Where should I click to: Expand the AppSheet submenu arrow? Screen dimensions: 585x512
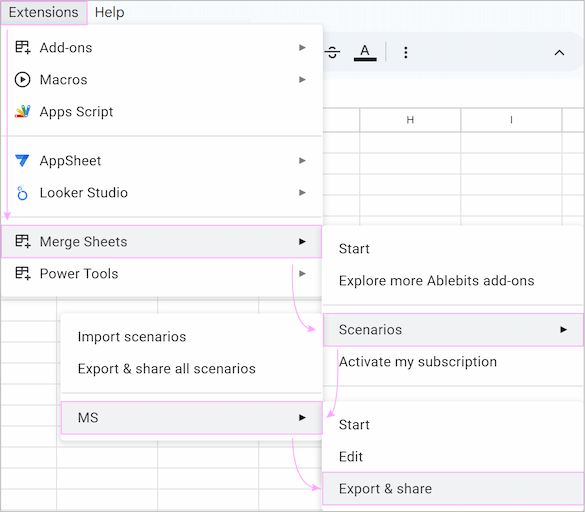tap(302, 160)
